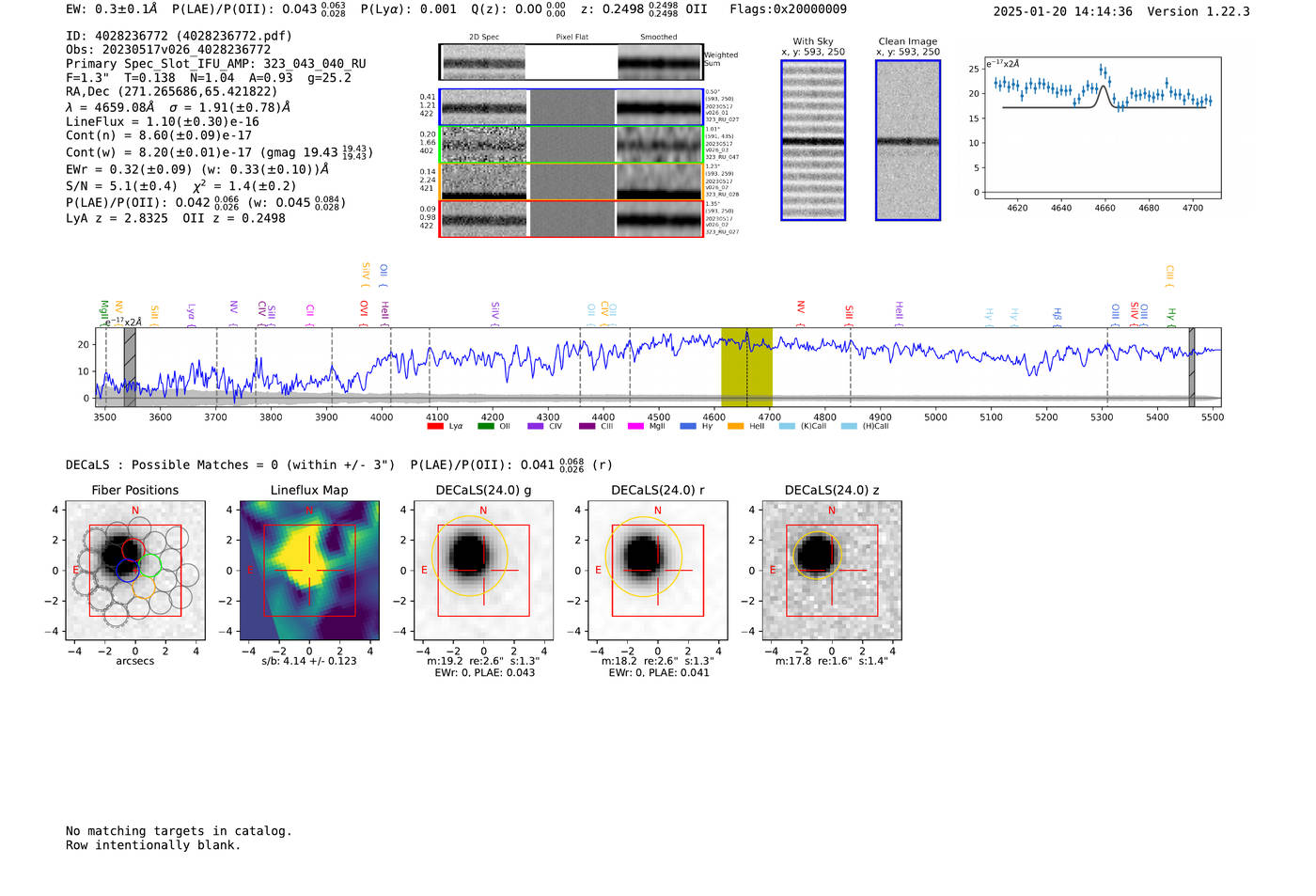Viewport: 1316px width, 896px height.
Task: Click the (K)CaII legend swatch
Action: pyautogui.click(x=787, y=426)
